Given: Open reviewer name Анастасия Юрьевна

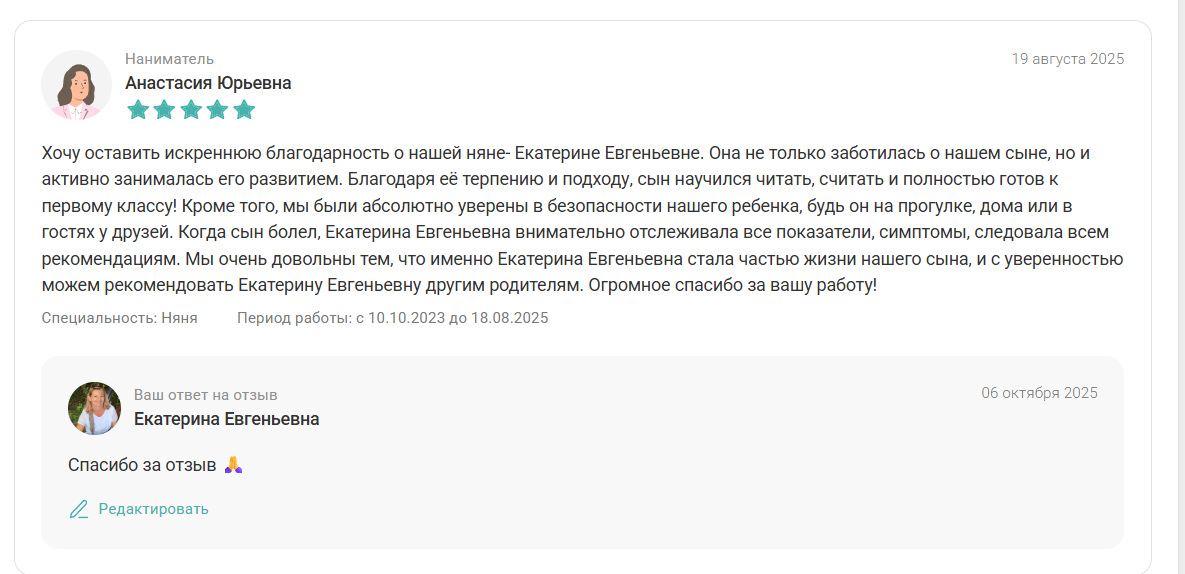Looking at the screenshot, I should [x=208, y=83].
